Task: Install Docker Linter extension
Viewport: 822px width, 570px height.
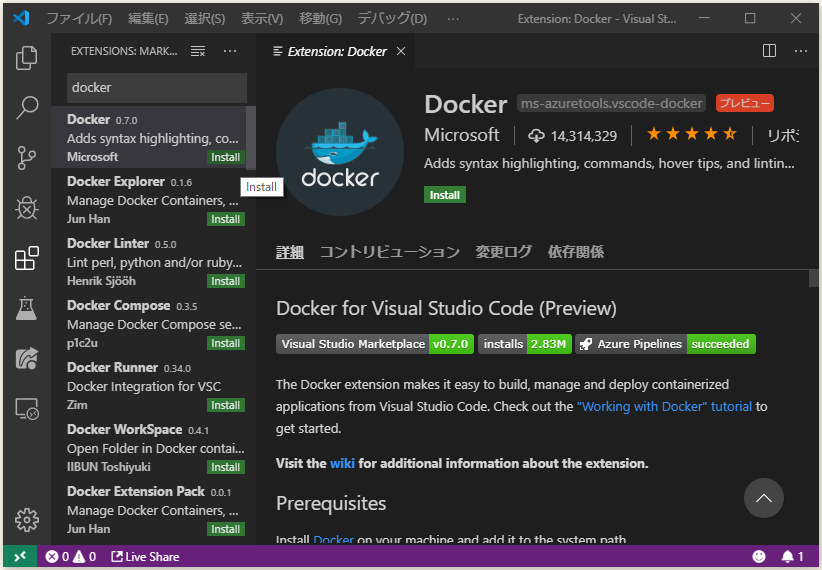Action: click(x=225, y=281)
